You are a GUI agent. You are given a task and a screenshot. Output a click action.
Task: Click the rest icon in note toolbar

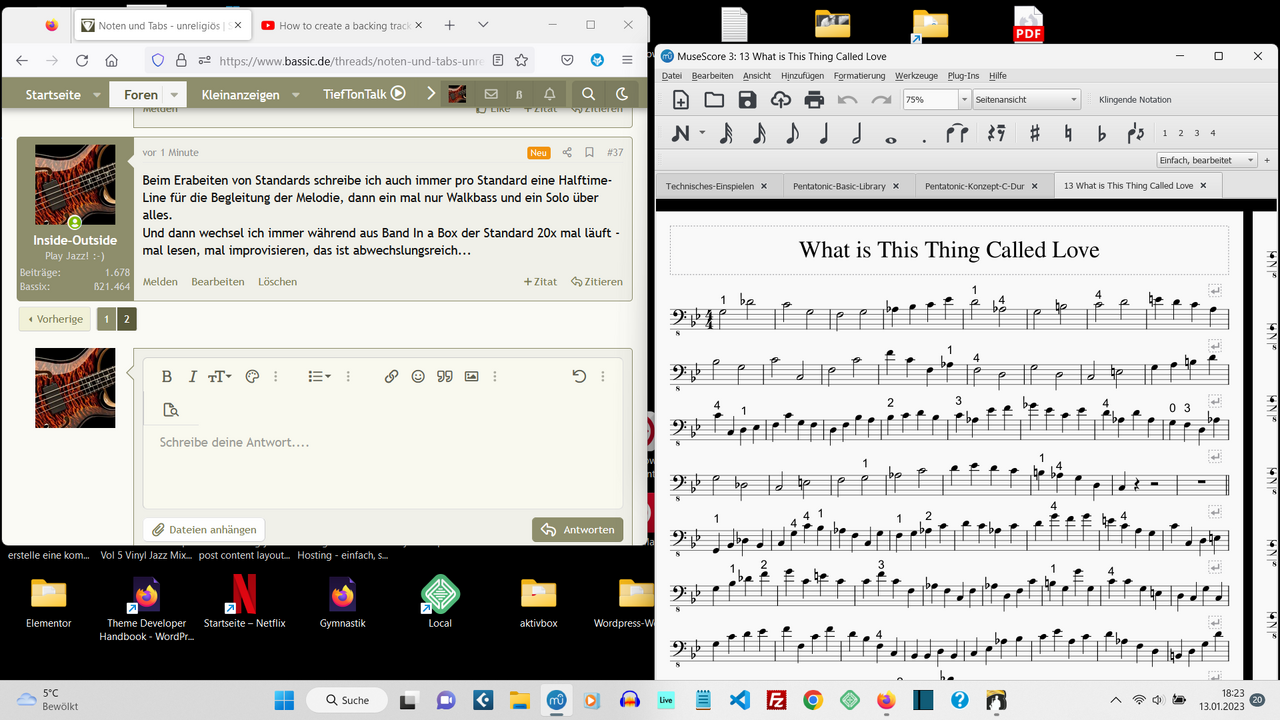(x=995, y=134)
